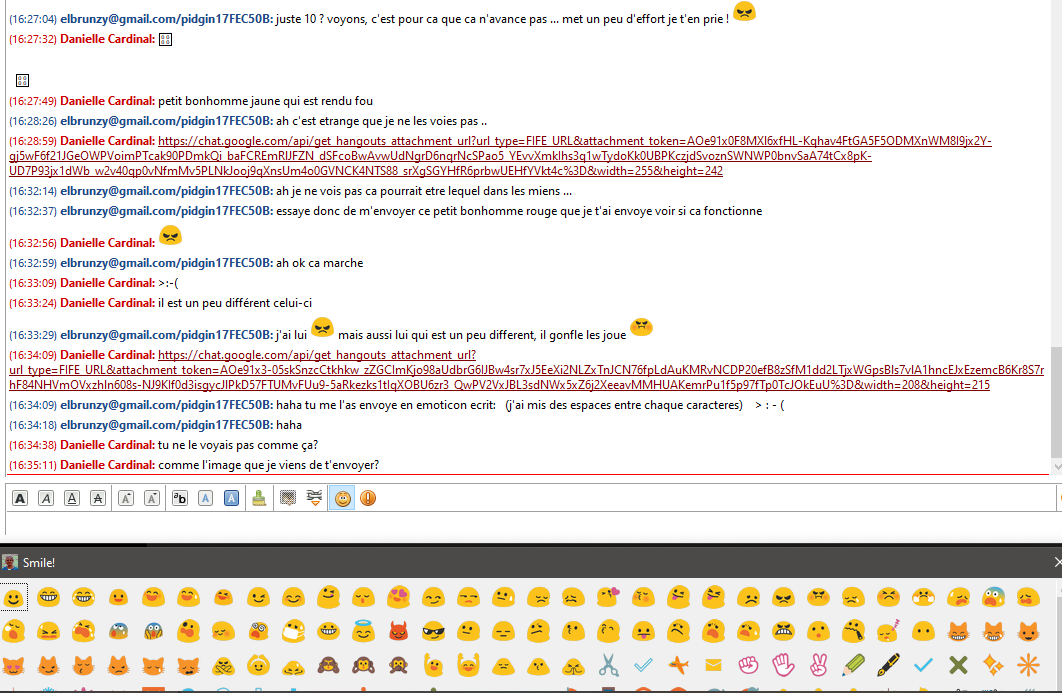Pick the dizzy spiral-eyes face emoji
This screenshot has width=1062, height=693.
click(259, 631)
